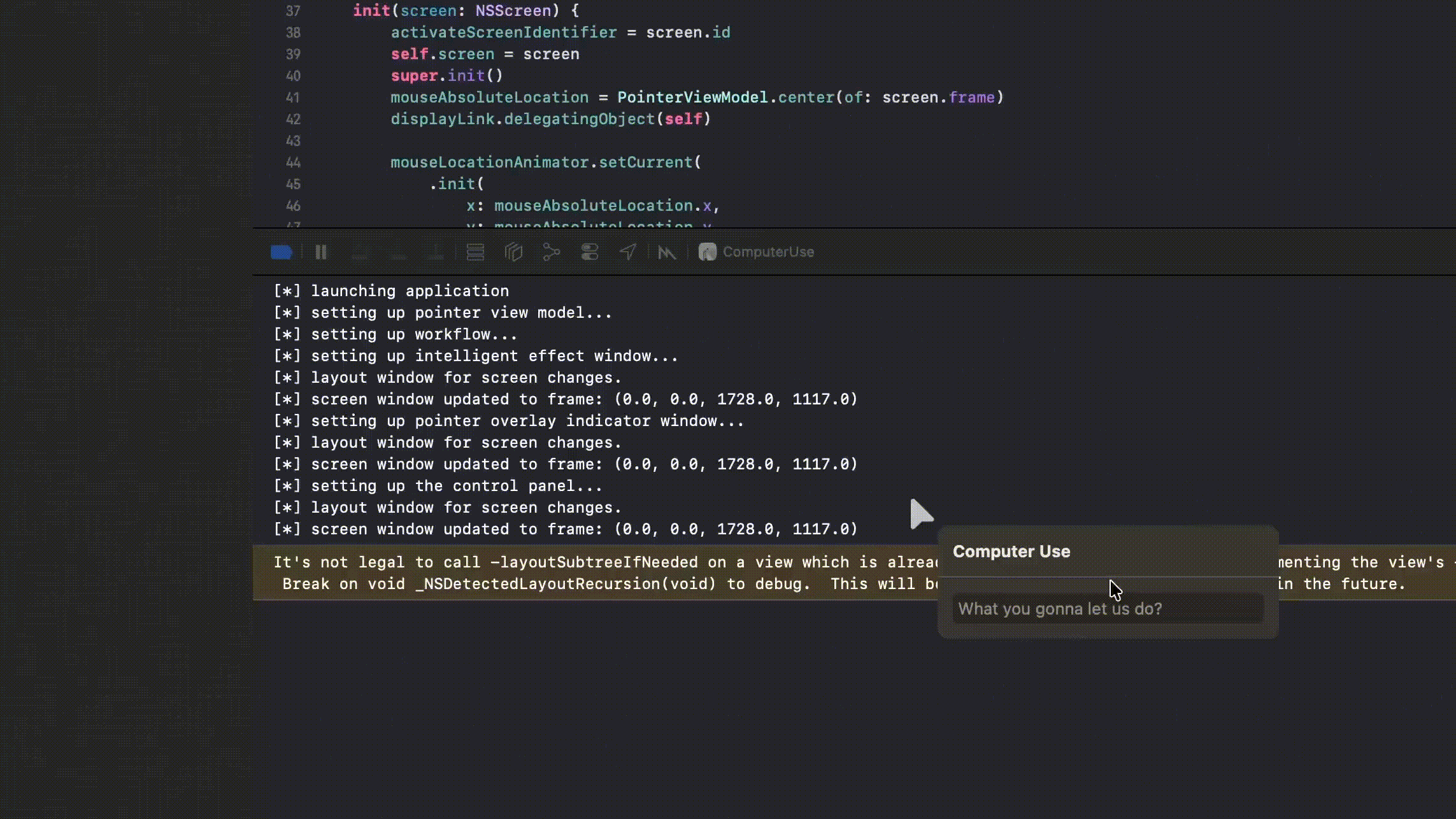1456x819 pixels.
Task: Toggle the blue breakpoints activation button
Action: point(281,252)
